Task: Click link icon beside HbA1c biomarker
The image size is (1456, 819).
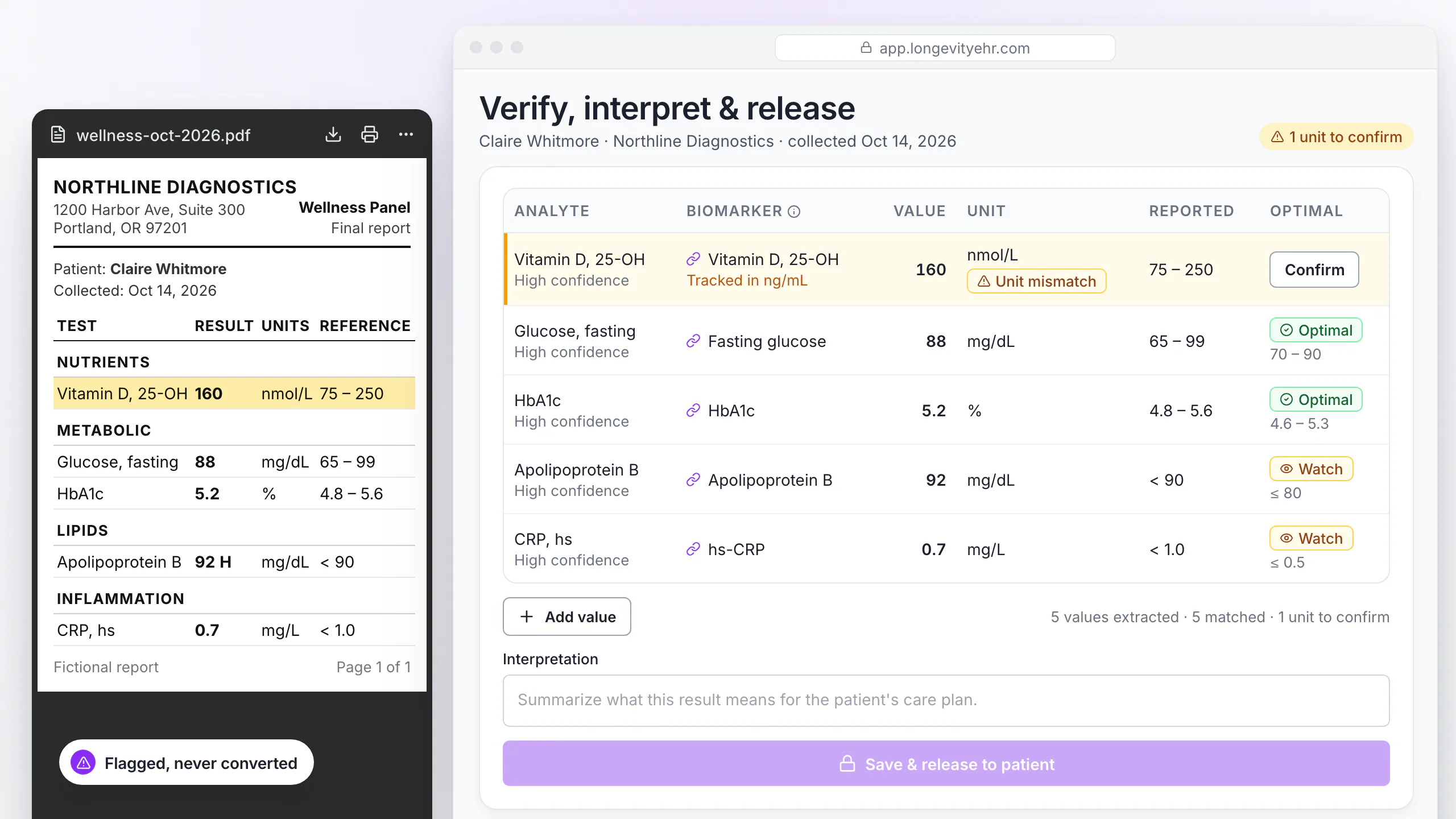Action: point(693,411)
